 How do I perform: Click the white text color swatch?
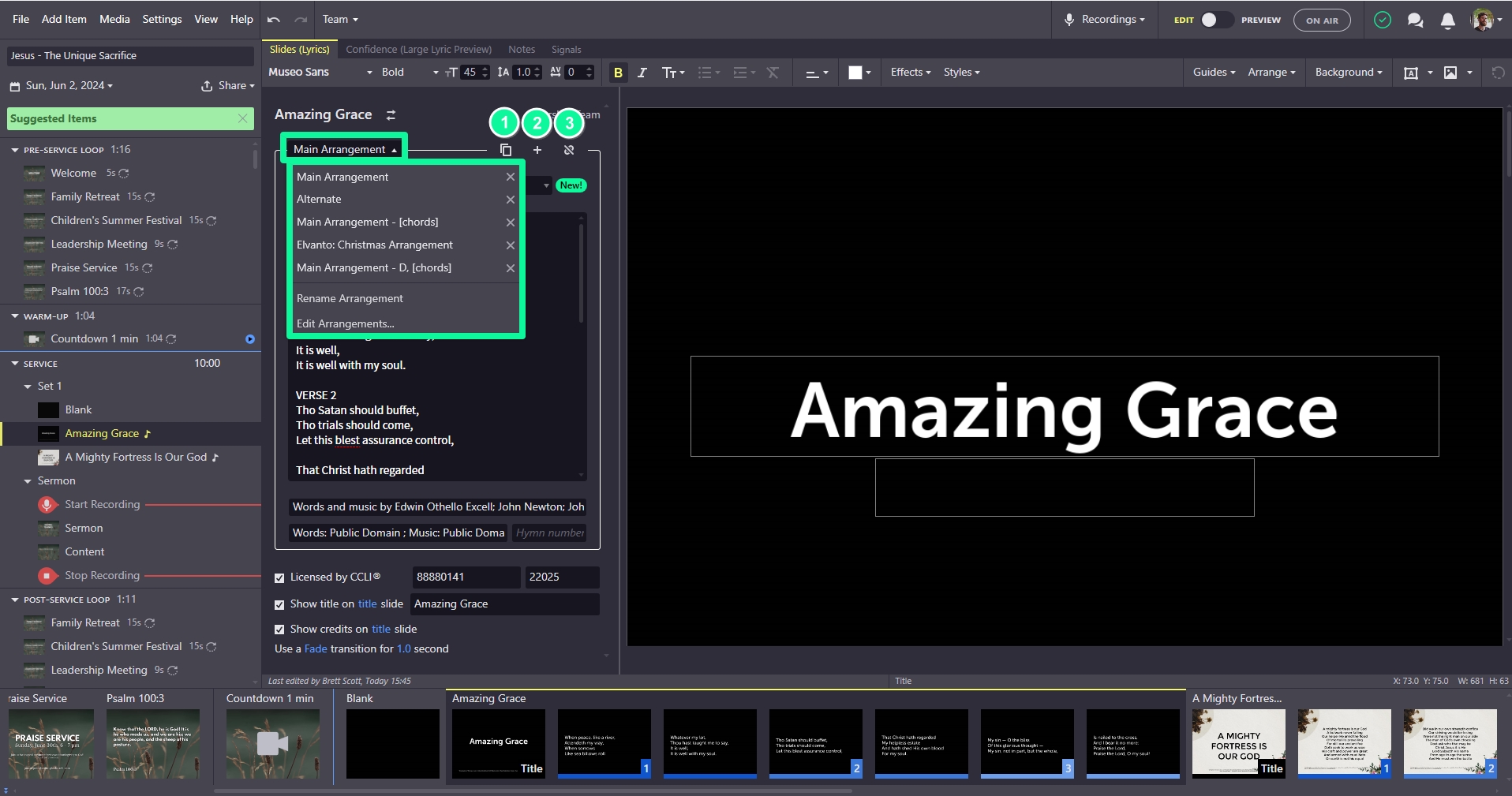click(x=855, y=73)
